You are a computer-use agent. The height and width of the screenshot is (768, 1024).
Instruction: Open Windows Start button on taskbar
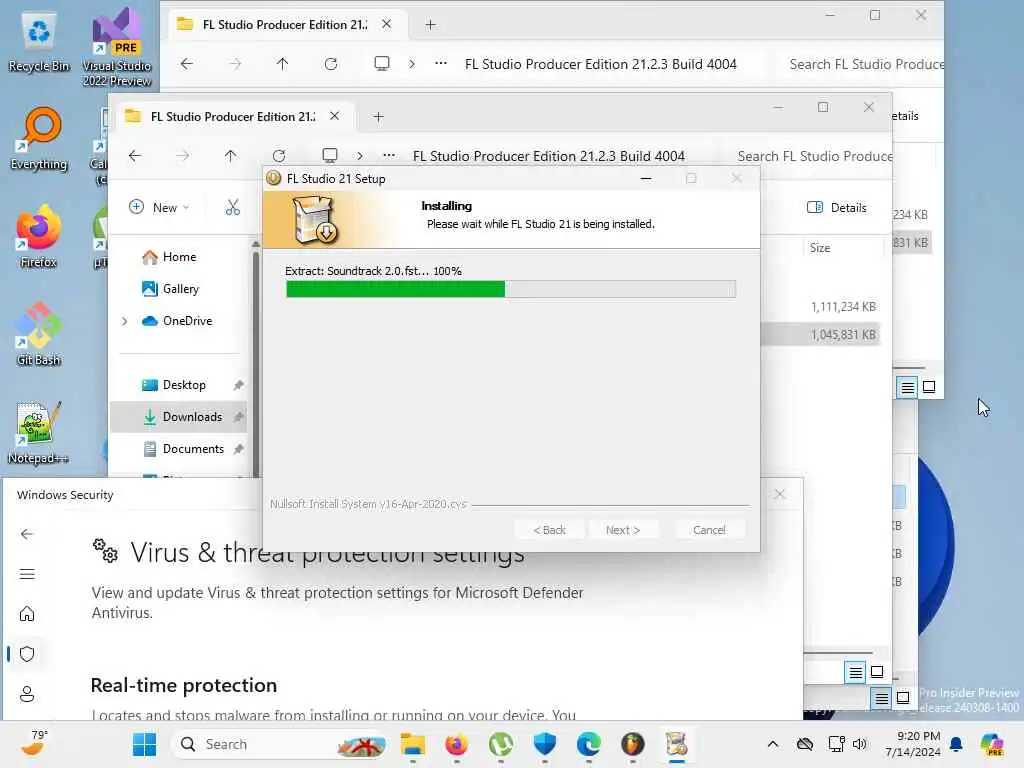[144, 744]
